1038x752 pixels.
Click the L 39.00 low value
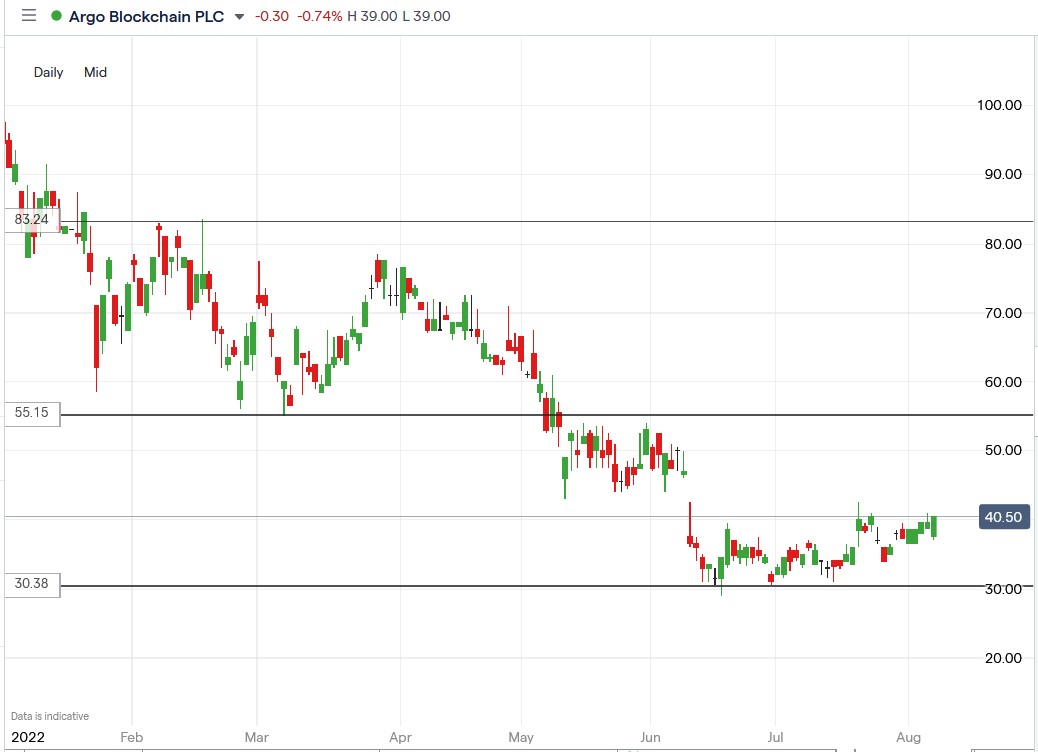427,16
